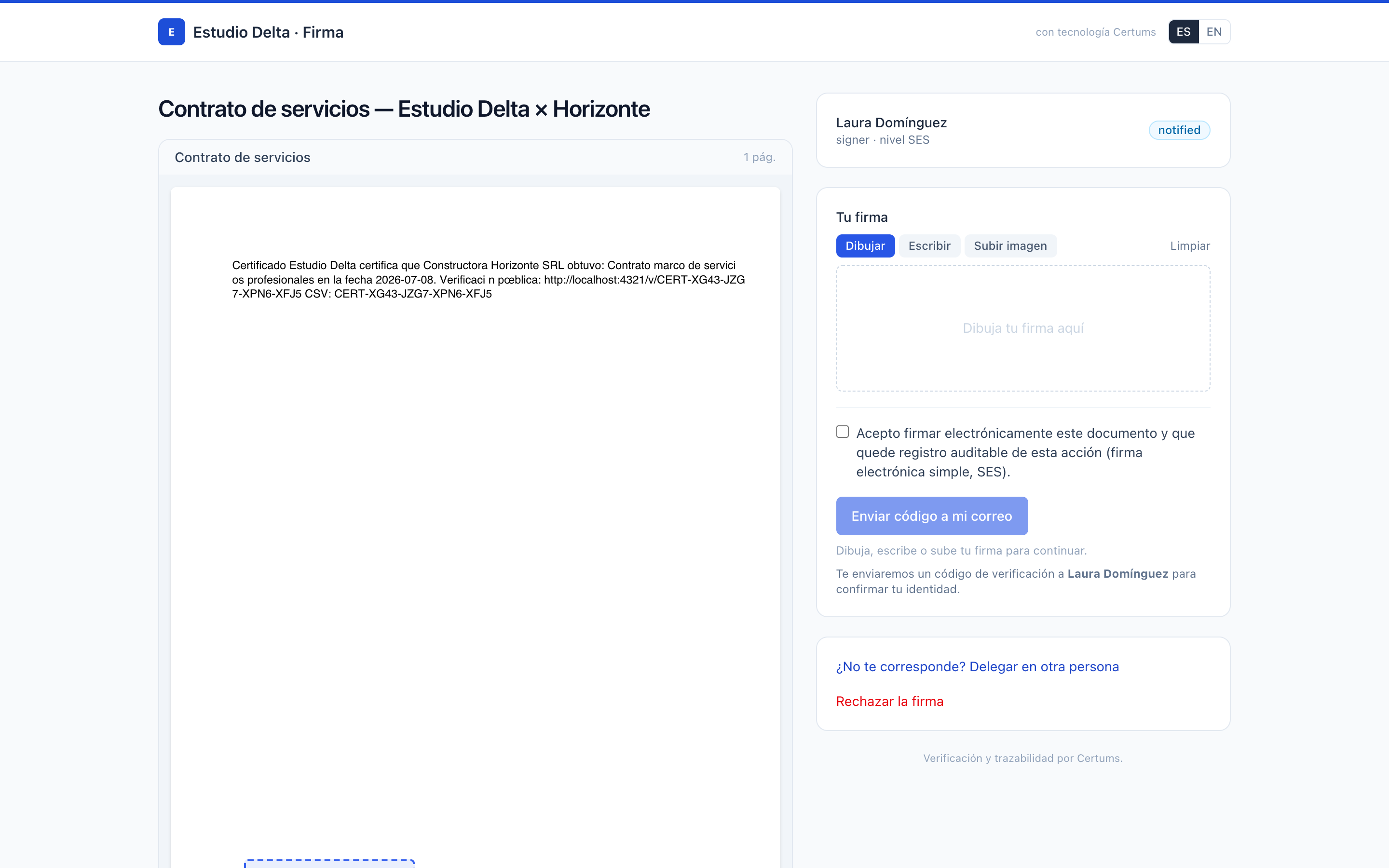
Task: Click the 1 pág. page count label
Action: [759, 157]
